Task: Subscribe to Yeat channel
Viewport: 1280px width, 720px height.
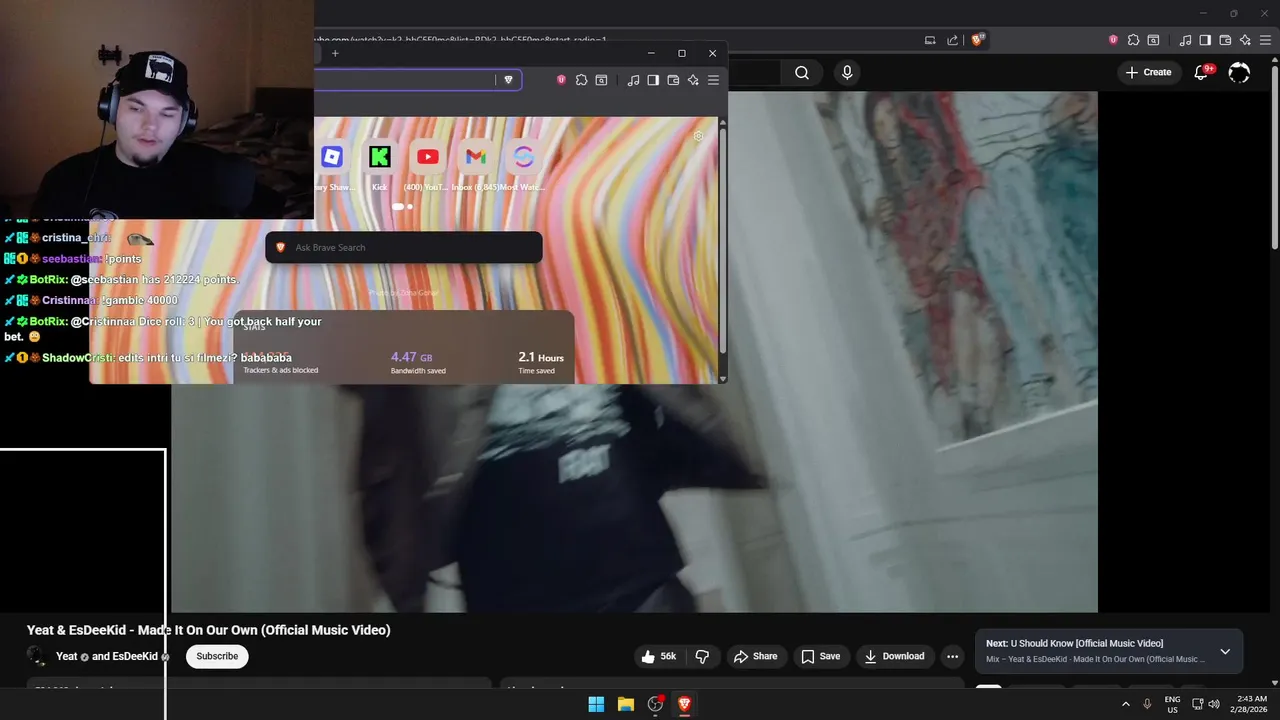Action: [x=217, y=656]
